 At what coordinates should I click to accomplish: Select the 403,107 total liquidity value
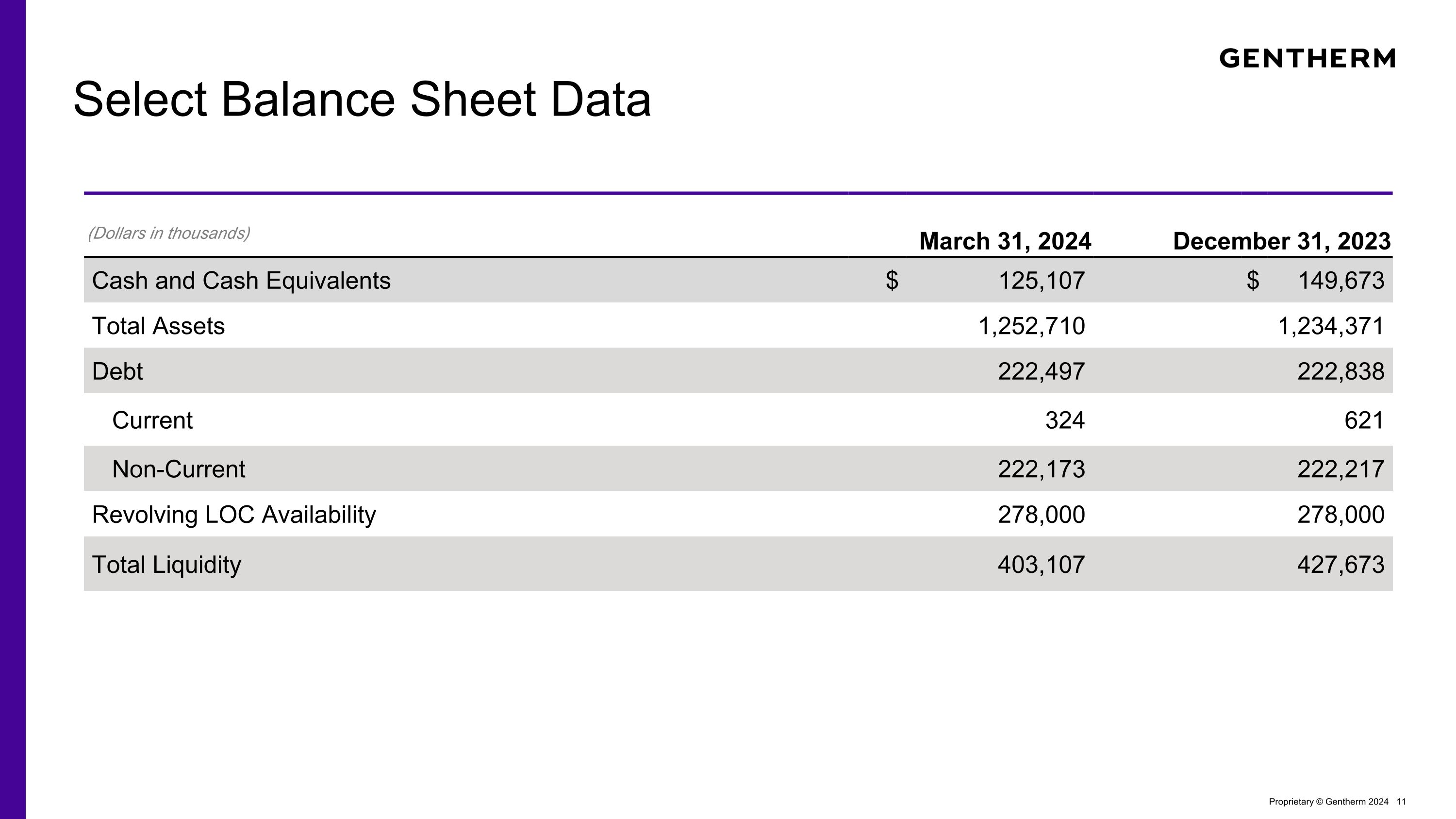[x=1042, y=565]
